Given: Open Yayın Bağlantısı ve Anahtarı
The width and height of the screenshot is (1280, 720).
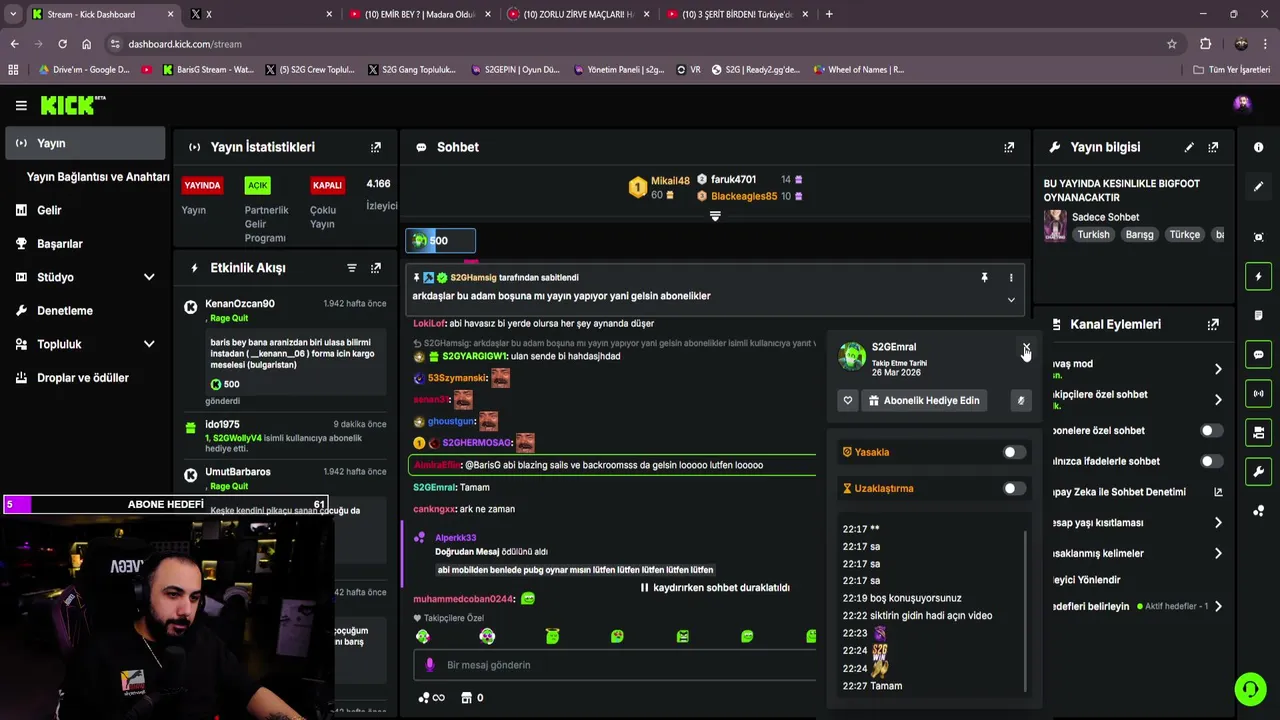Looking at the screenshot, I should click(x=98, y=177).
